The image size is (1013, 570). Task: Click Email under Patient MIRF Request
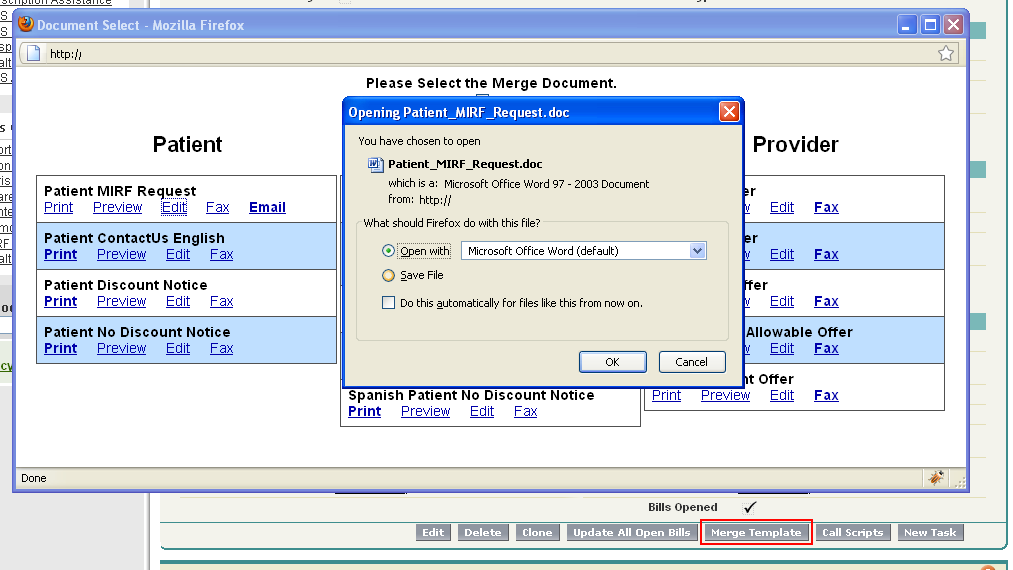pyautogui.click(x=267, y=207)
